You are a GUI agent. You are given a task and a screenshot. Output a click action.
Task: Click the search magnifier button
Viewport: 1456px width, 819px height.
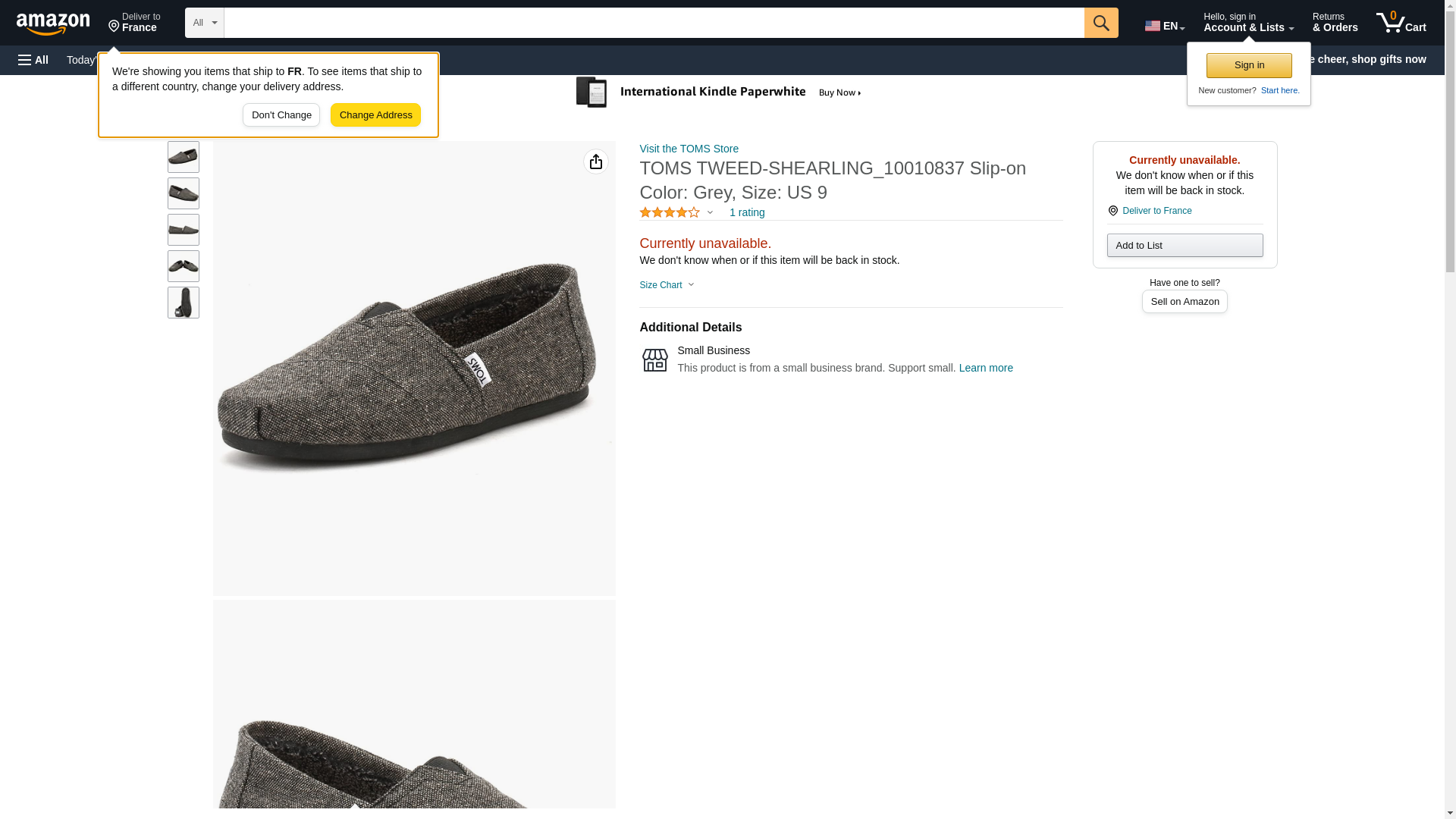(x=1100, y=23)
